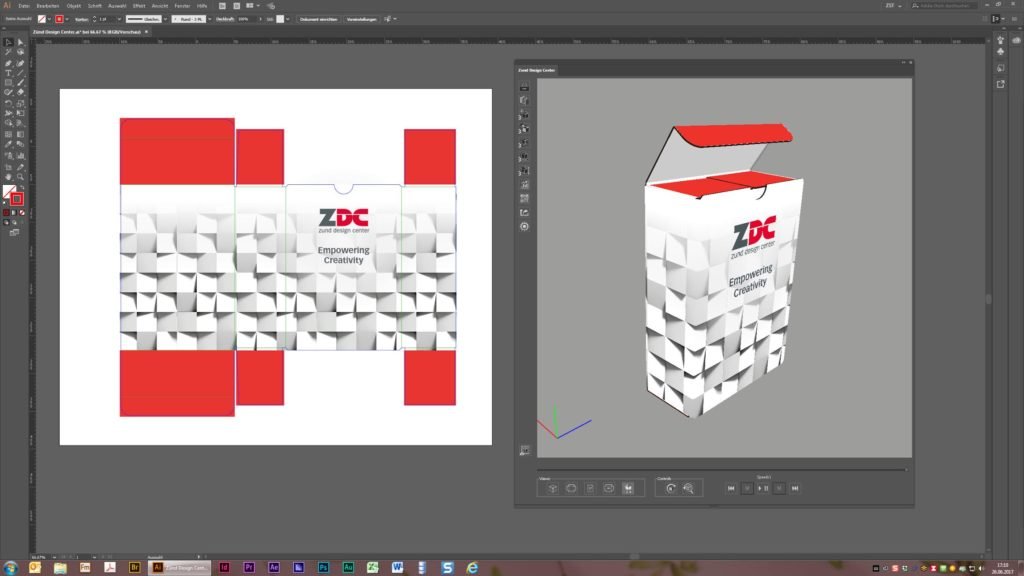This screenshot has height=576, width=1024.
Task: Switch to the Zünd Design Center panel tab
Action: tap(536, 70)
